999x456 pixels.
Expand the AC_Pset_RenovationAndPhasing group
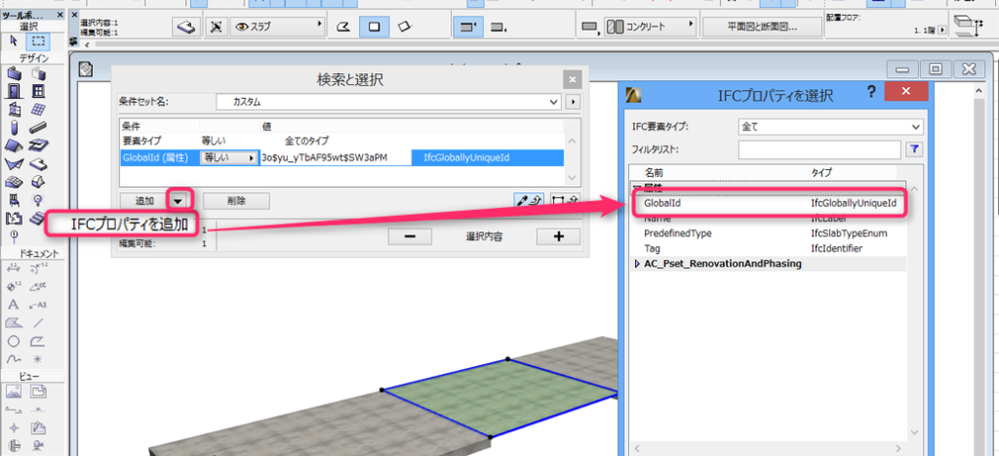pos(639,264)
